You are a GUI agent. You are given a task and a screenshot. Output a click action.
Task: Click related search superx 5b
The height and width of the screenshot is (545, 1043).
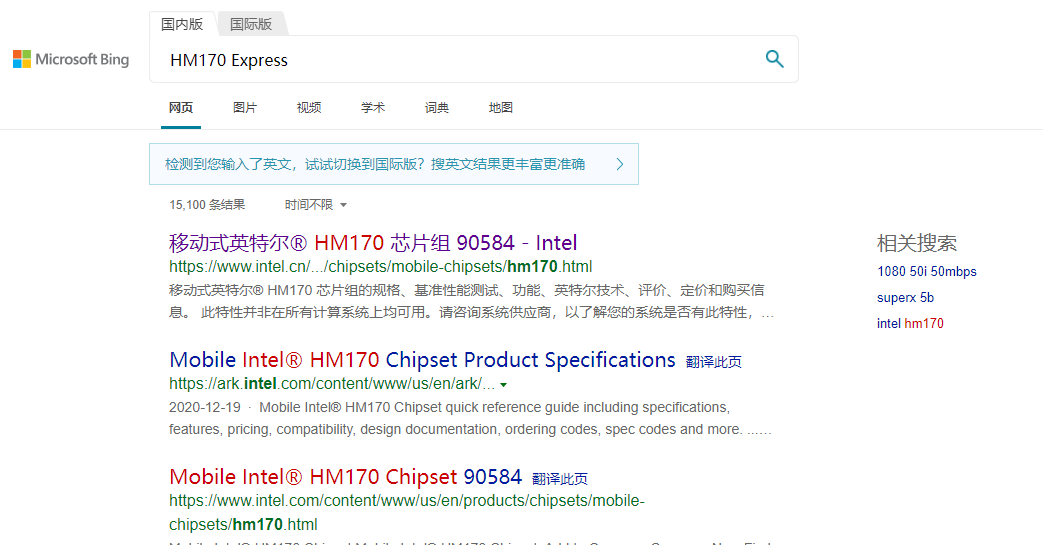[905, 298]
